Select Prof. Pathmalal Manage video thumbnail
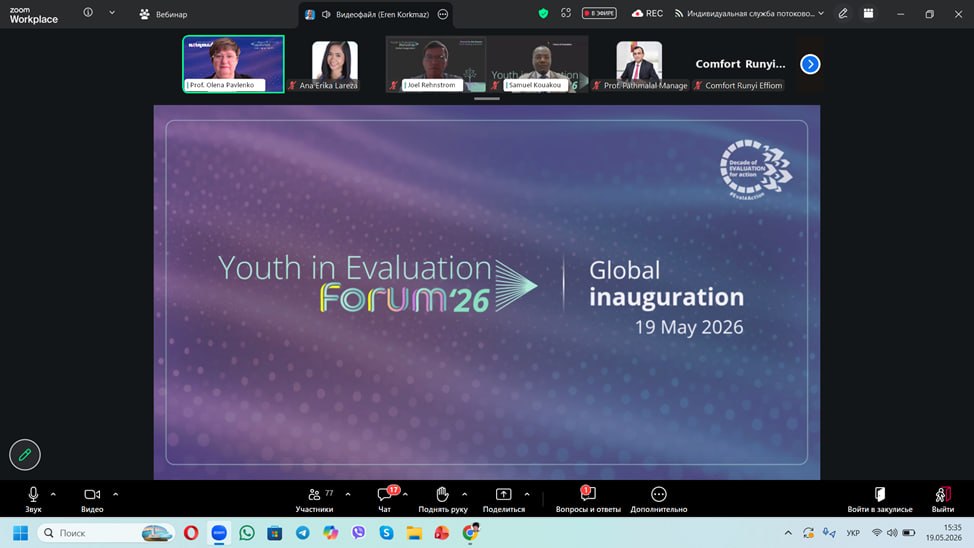Viewport: 974px width, 548px height. [639, 65]
